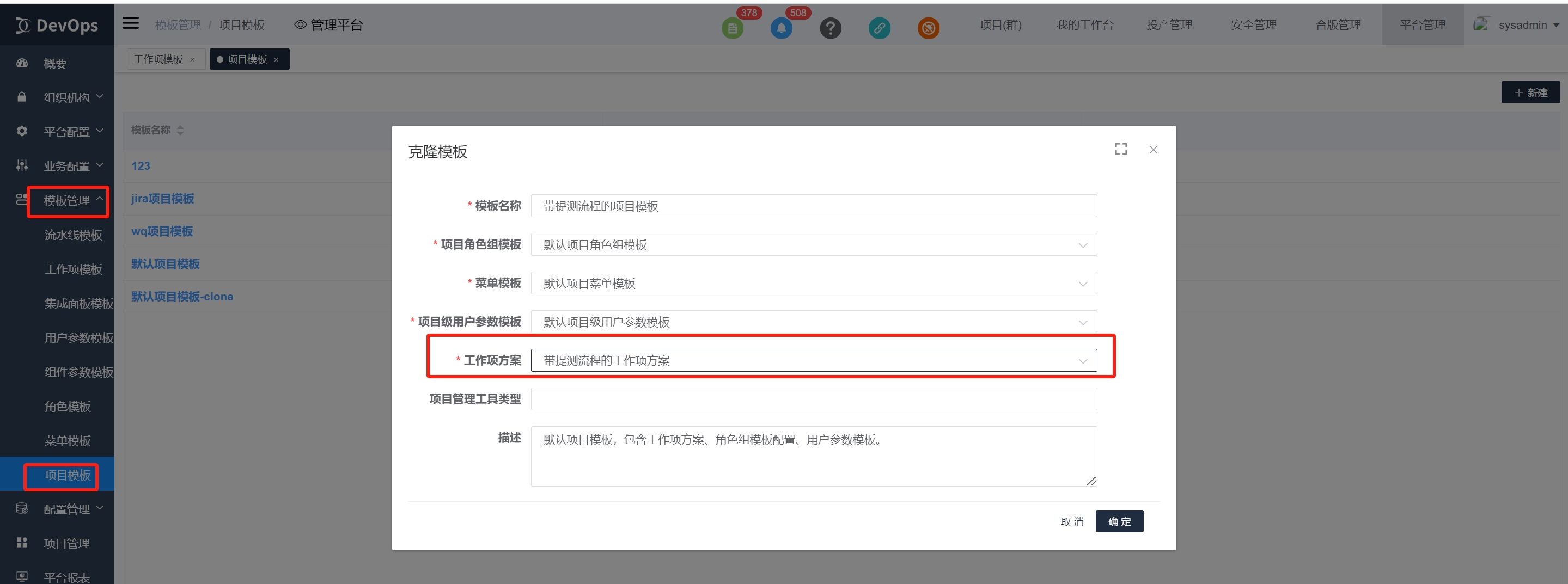Open the 菜单模板 dropdown
The width and height of the screenshot is (1568, 584).
(813, 284)
